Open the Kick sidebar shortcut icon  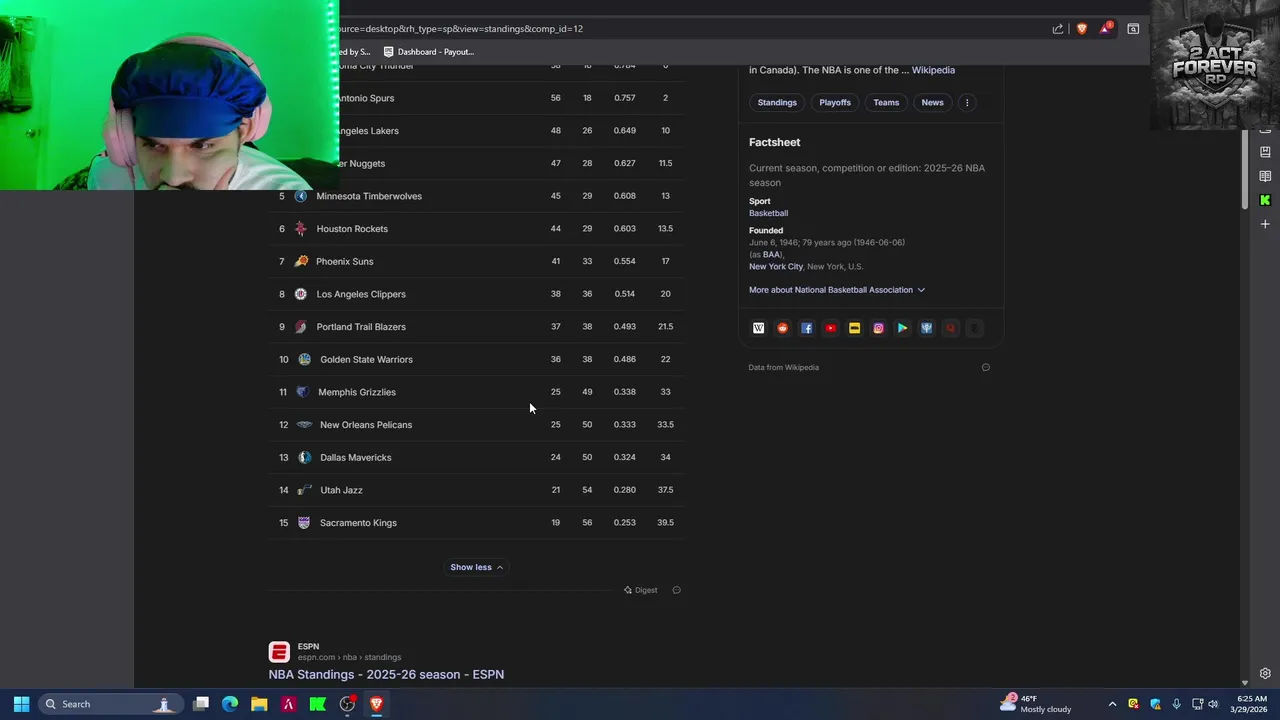[x=1265, y=200]
